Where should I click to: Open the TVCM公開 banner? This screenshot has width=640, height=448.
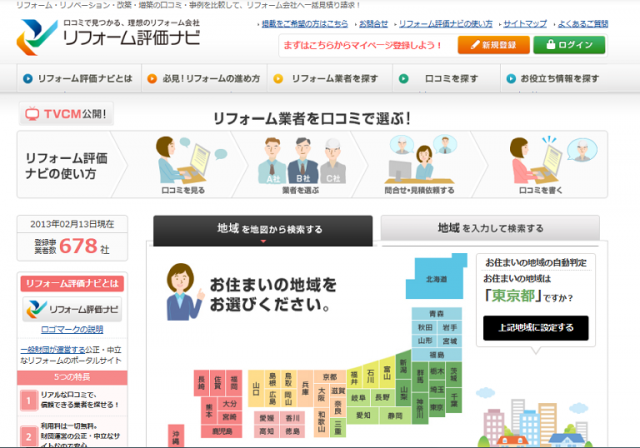[65, 115]
